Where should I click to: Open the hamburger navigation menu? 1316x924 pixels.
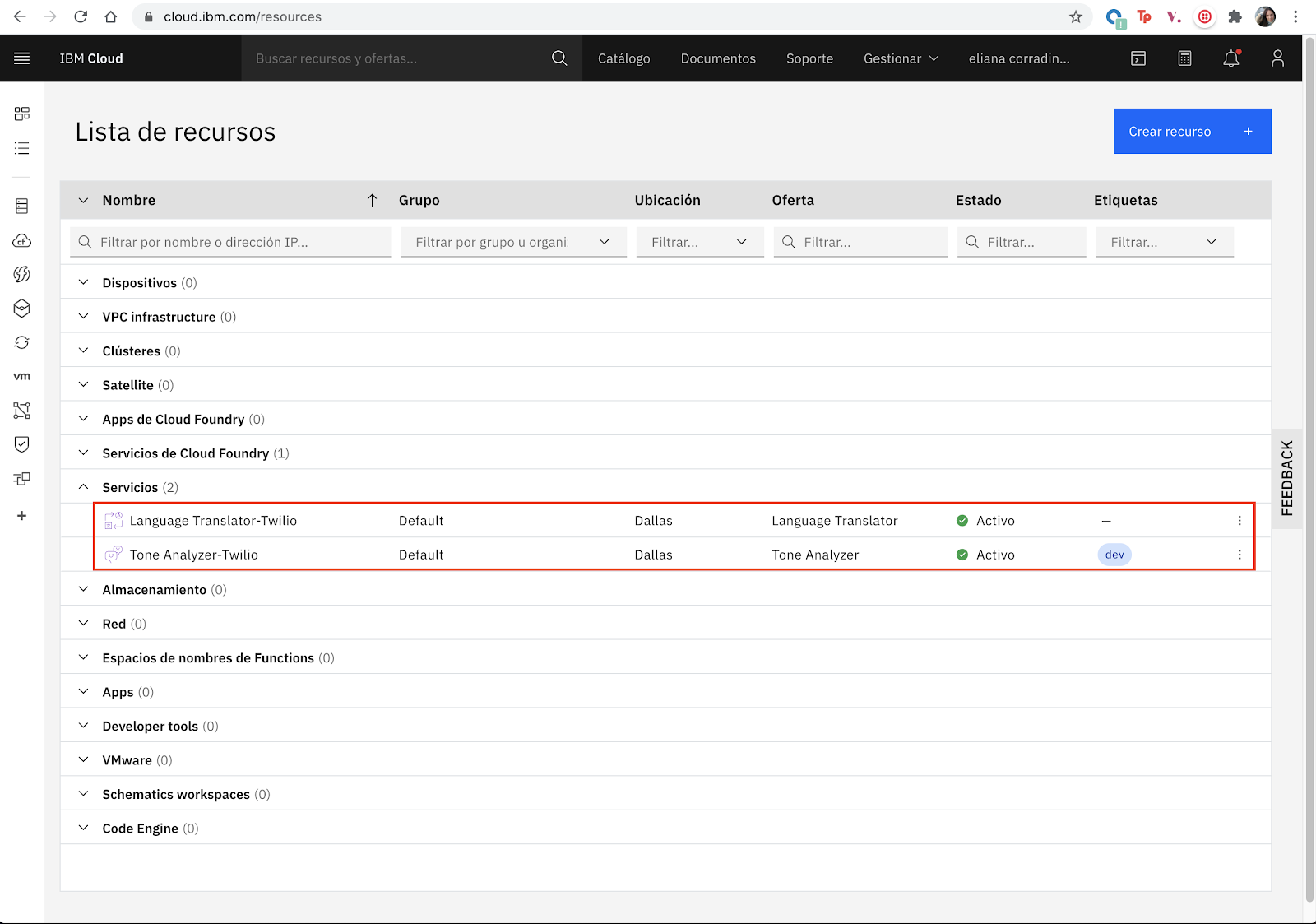tap(22, 58)
